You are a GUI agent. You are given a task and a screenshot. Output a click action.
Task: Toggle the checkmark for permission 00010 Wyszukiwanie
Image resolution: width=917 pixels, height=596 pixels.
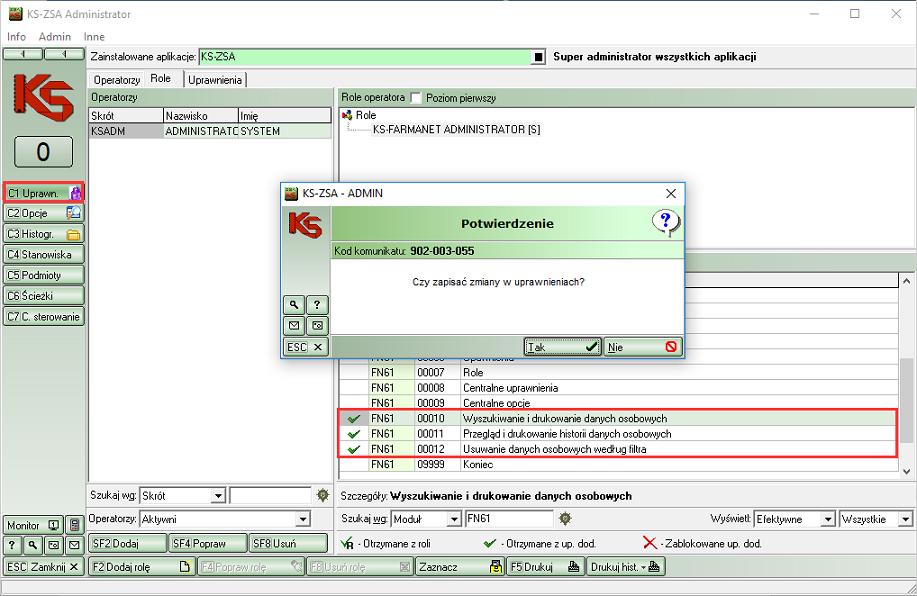[x=354, y=419]
